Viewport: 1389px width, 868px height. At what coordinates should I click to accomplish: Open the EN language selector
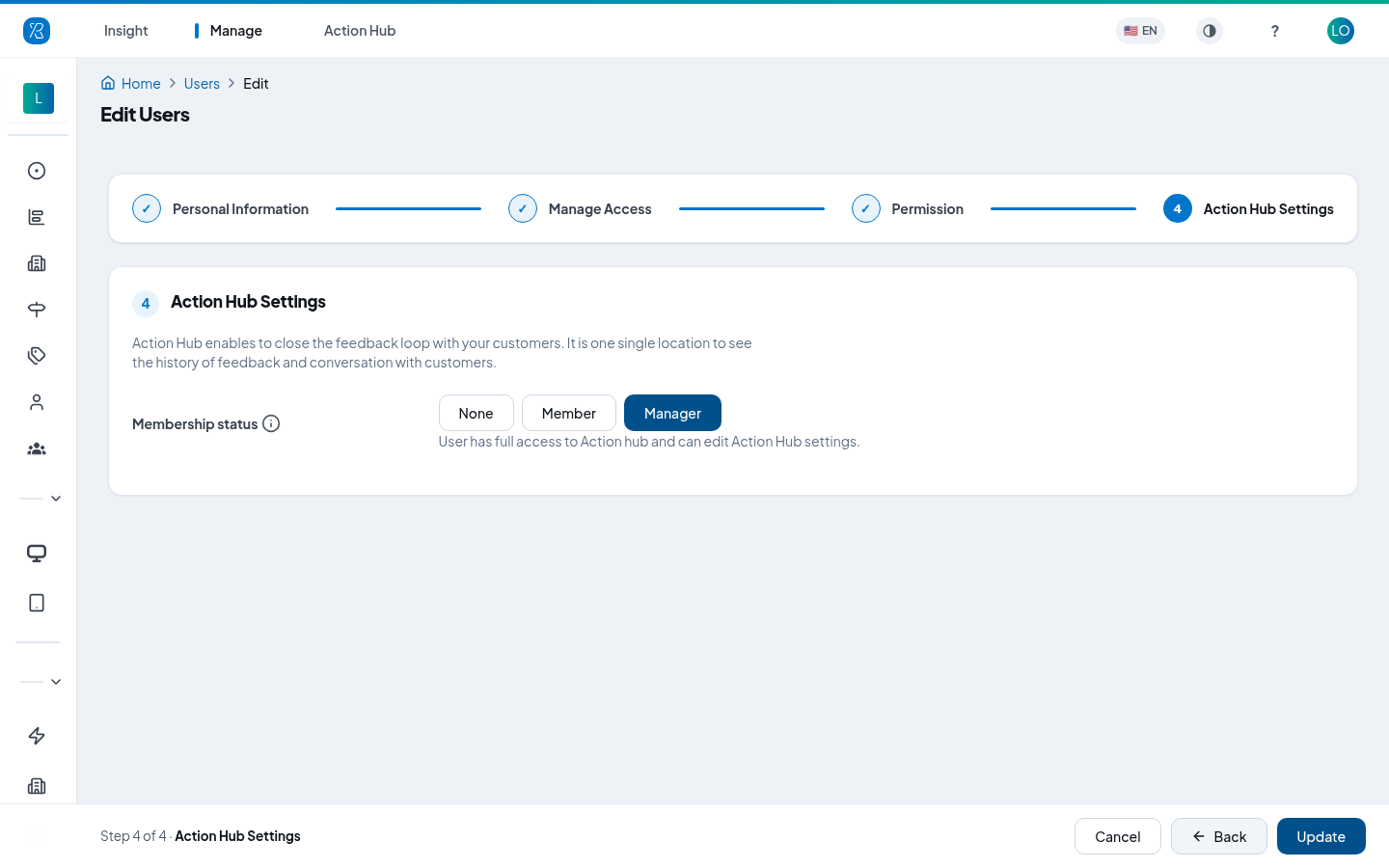tap(1140, 31)
